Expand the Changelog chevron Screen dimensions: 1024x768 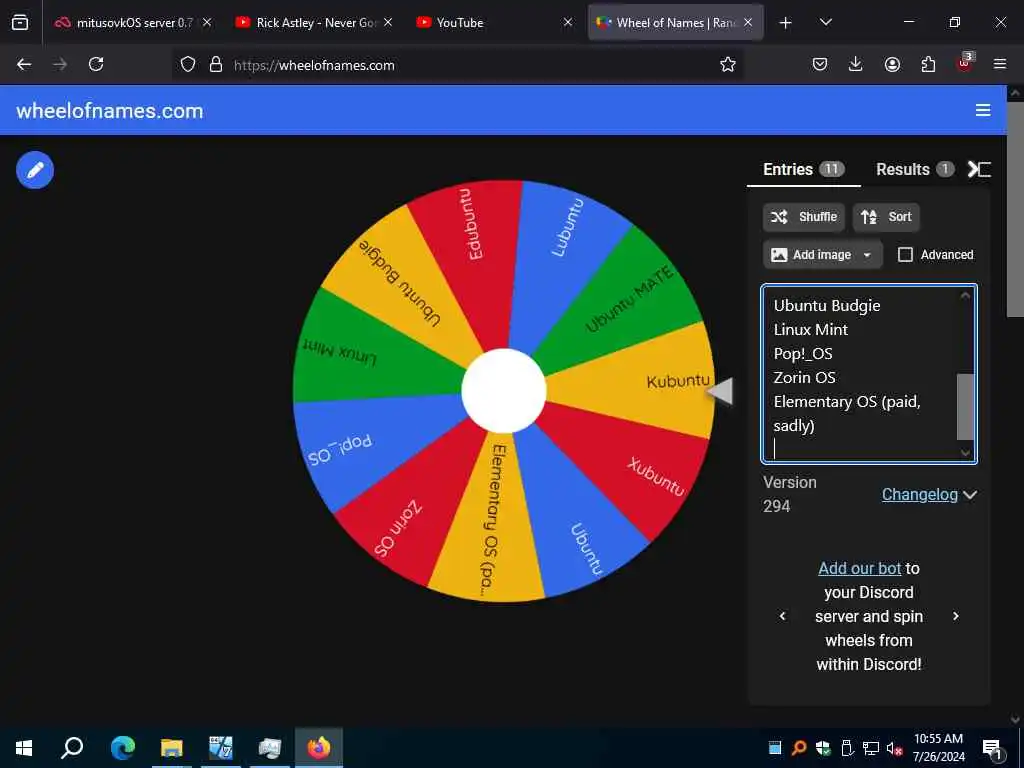[970, 495]
